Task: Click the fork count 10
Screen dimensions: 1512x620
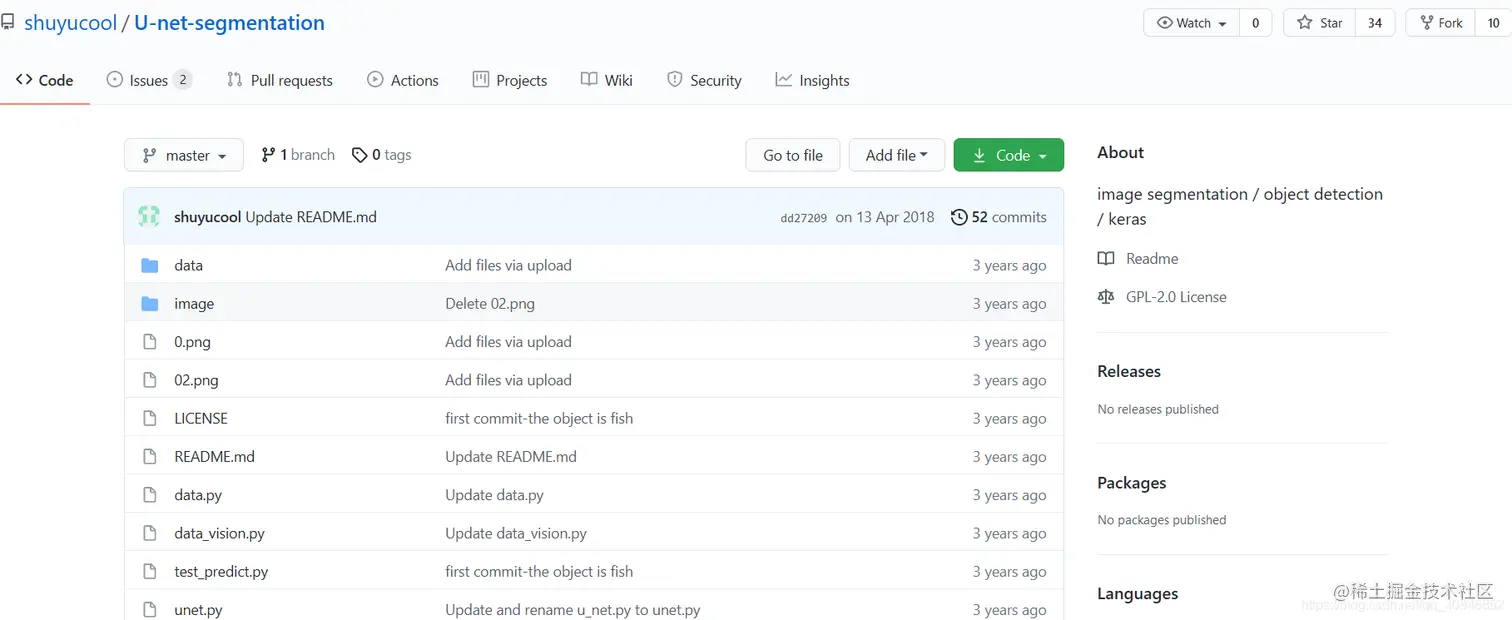Action: tap(1494, 23)
